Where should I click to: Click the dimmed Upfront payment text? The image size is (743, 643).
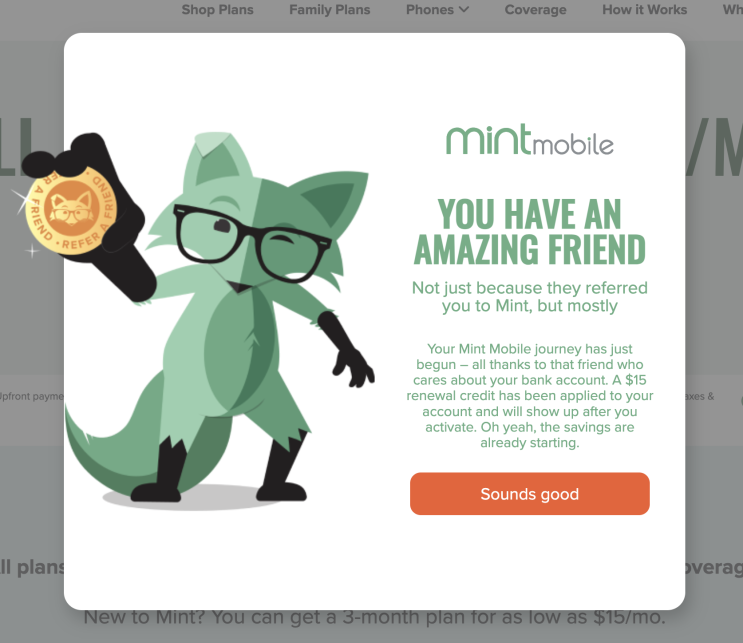31,396
